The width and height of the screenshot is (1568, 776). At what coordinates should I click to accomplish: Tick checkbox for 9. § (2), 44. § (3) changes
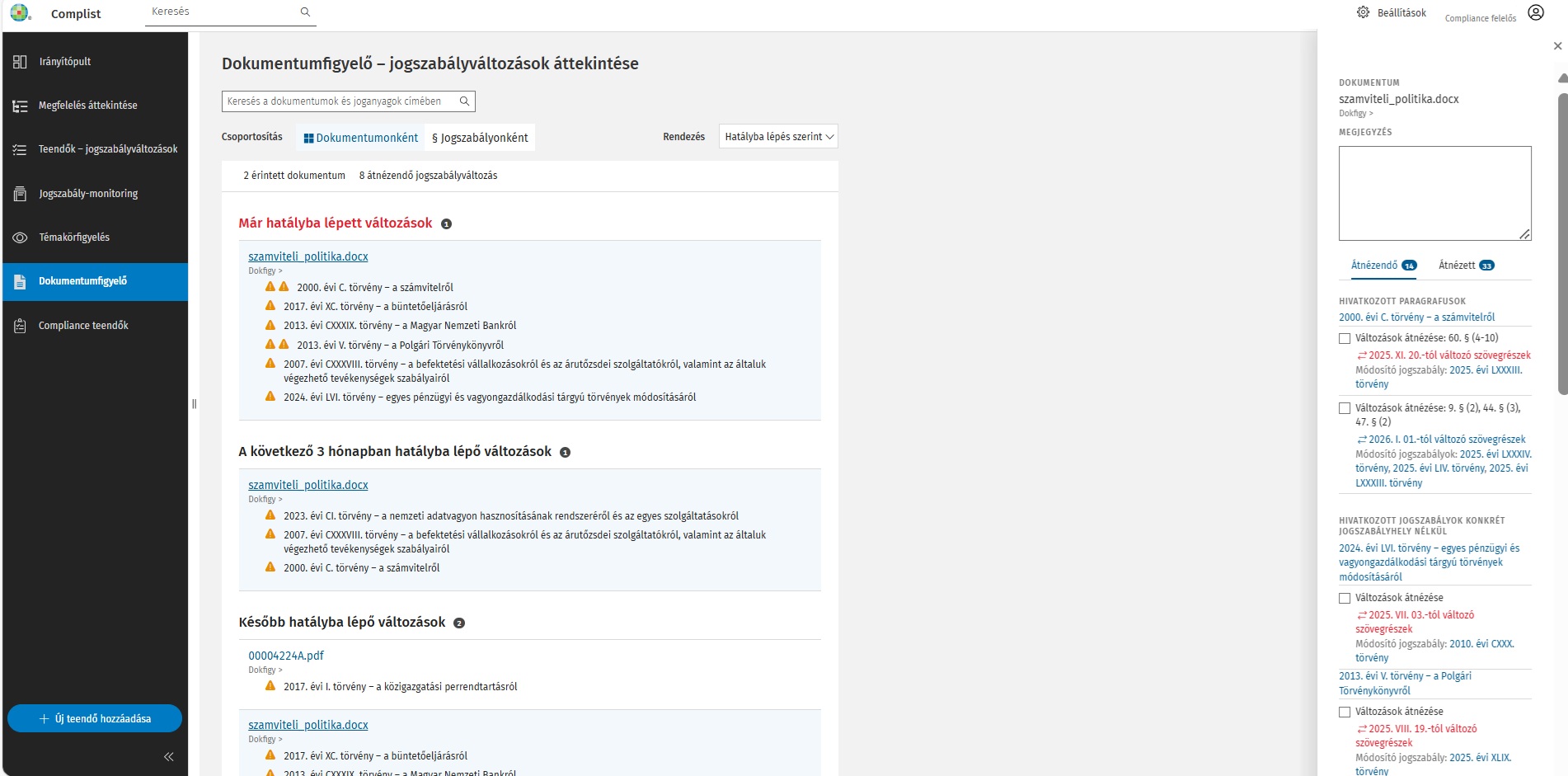pyautogui.click(x=1345, y=408)
